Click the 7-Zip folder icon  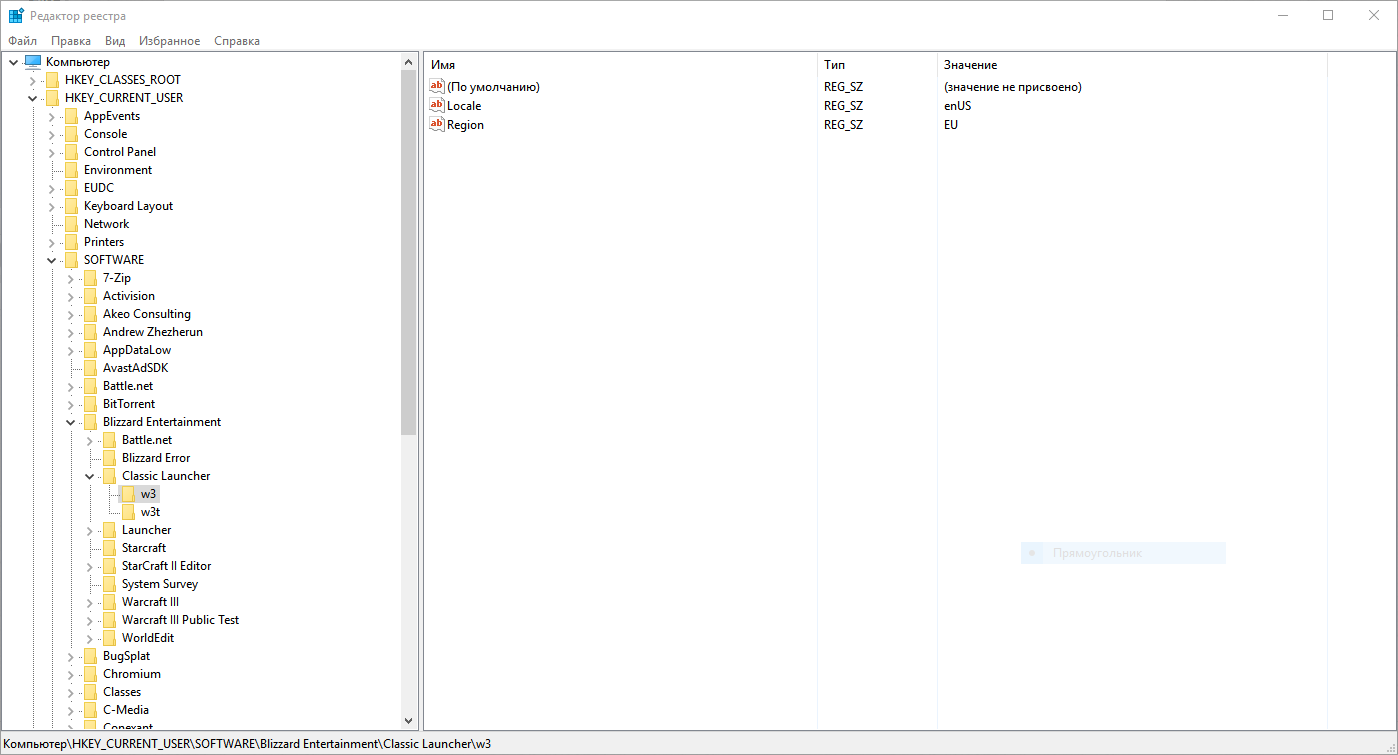click(x=90, y=278)
